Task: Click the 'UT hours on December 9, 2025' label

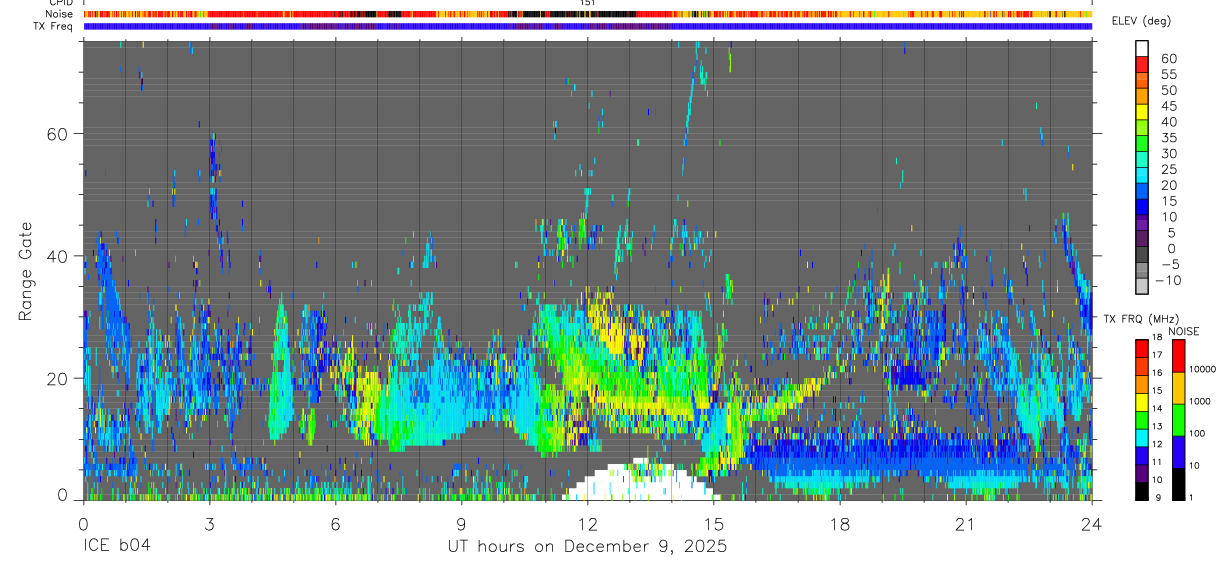Action: pos(588,547)
